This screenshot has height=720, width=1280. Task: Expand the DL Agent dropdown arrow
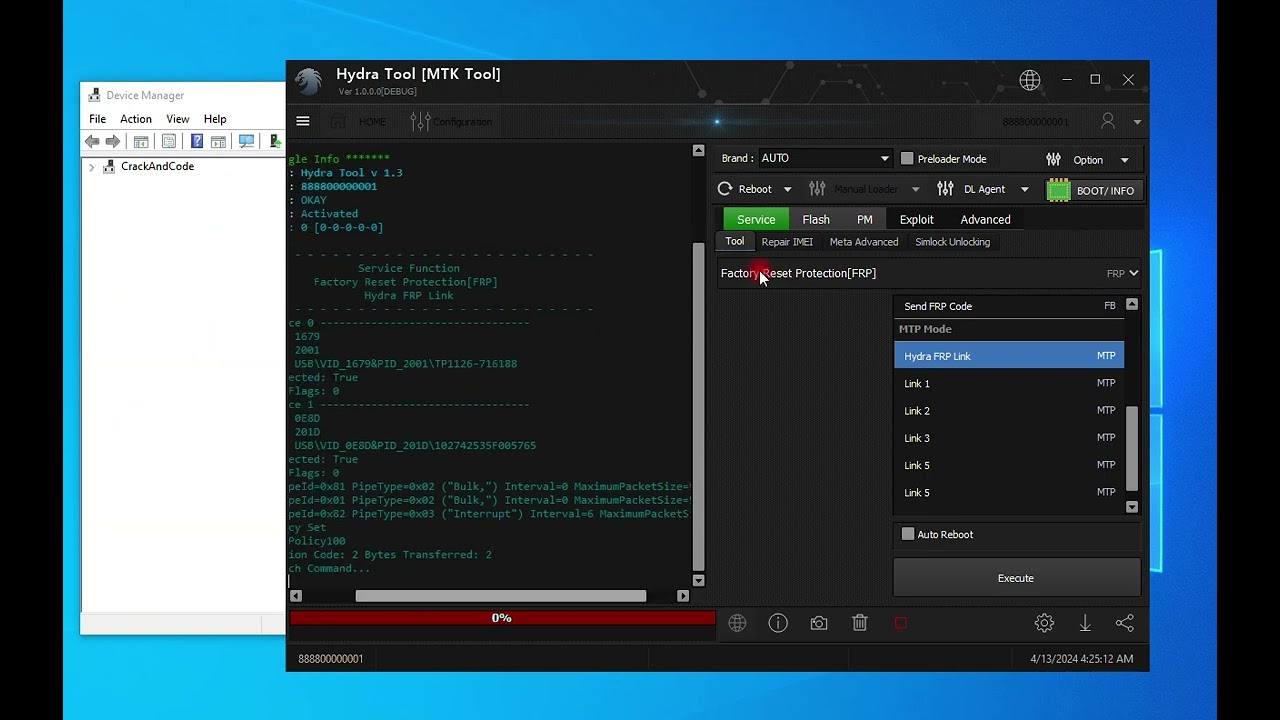[1024, 189]
